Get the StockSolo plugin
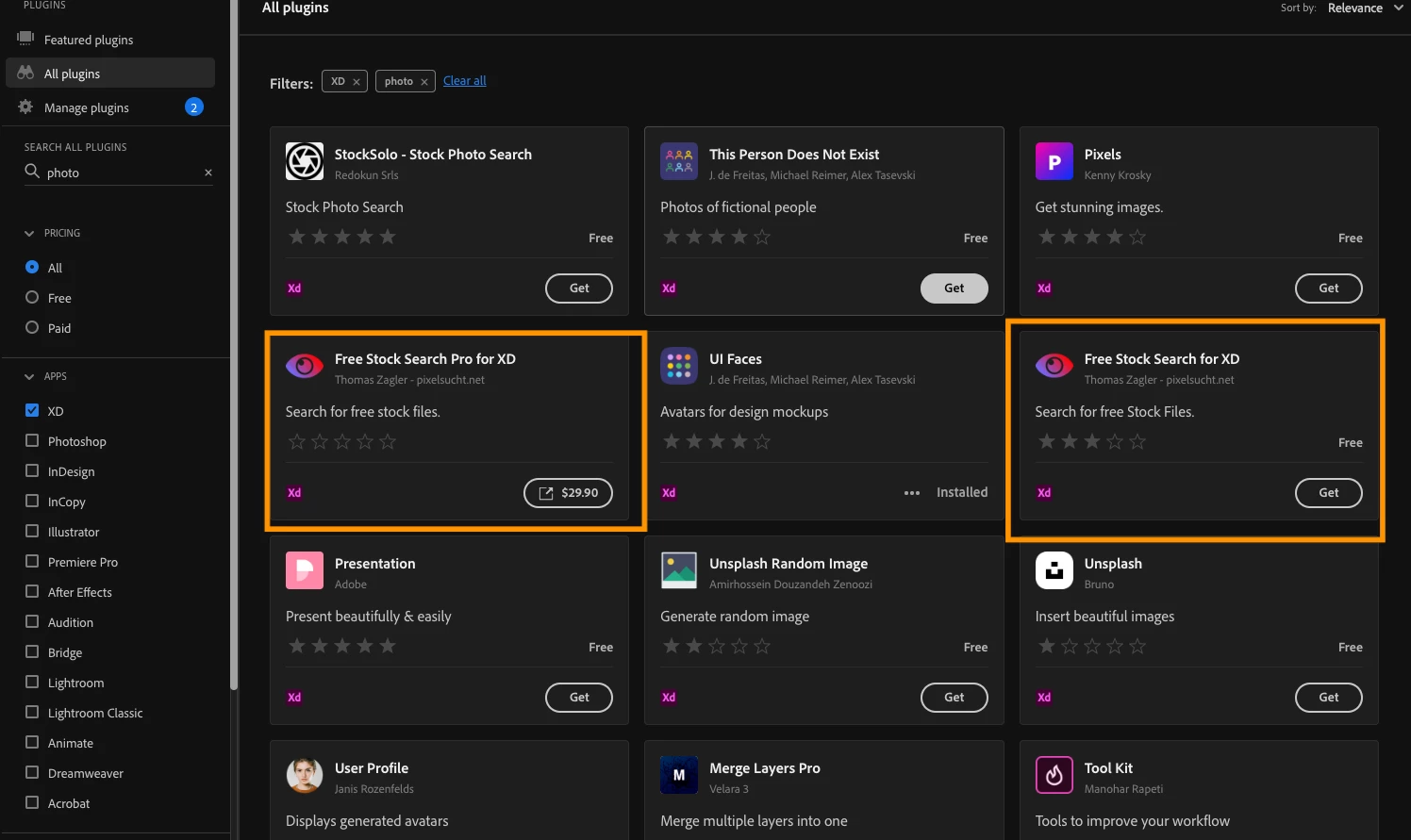1411x840 pixels. click(x=579, y=288)
